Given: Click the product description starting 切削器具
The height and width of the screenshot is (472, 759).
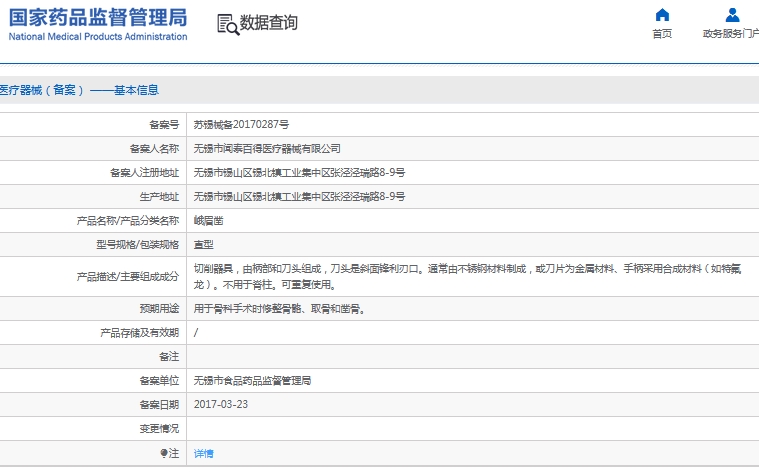Looking at the screenshot, I should [x=467, y=276].
